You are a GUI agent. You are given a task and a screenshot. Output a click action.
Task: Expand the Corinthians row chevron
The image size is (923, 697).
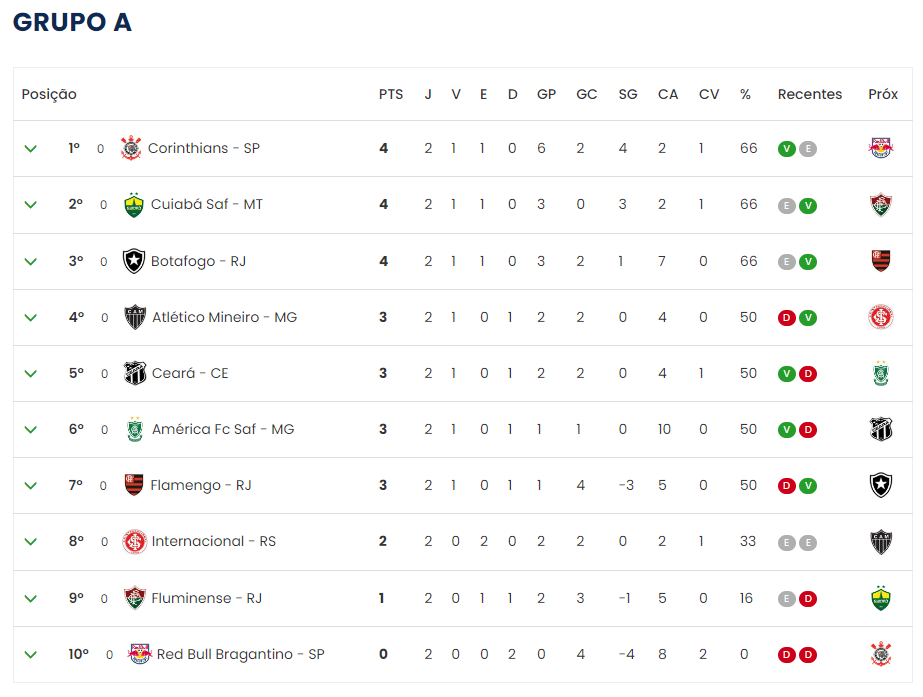tap(31, 148)
